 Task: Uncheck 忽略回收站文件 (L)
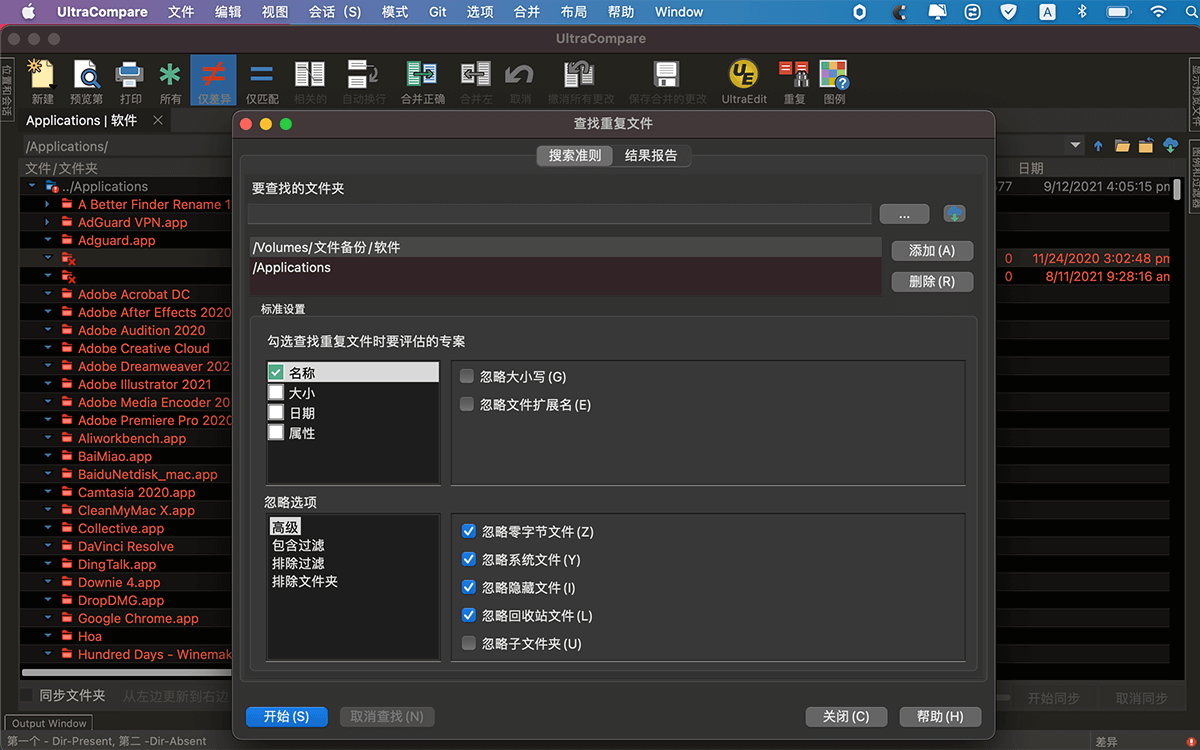[x=468, y=616]
